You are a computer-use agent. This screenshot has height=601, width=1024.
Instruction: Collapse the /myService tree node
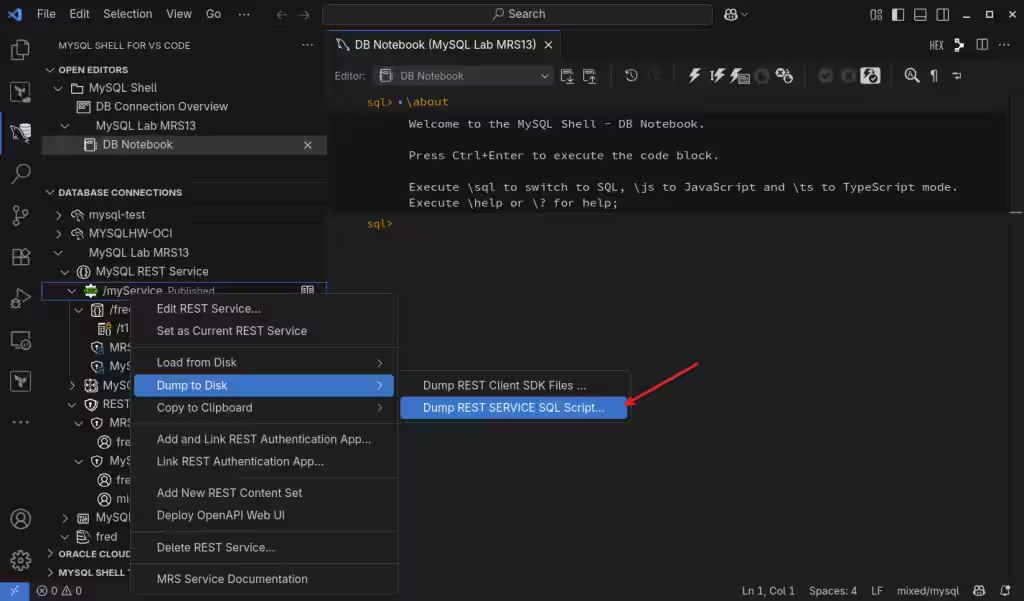pyautogui.click(x=71, y=291)
